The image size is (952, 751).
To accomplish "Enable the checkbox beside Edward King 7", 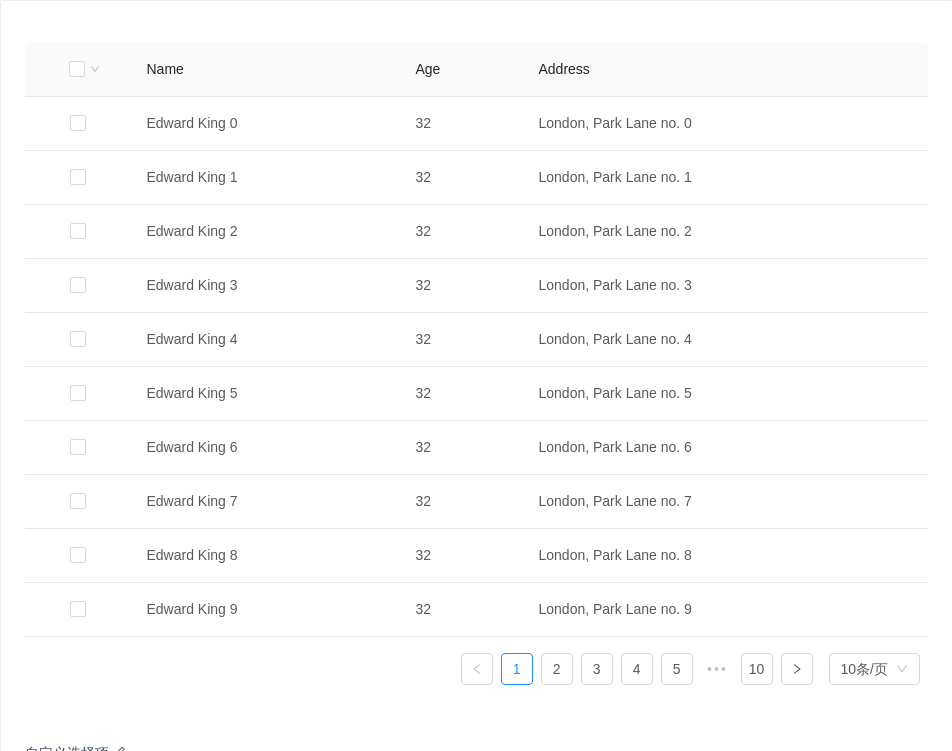I will [78, 501].
